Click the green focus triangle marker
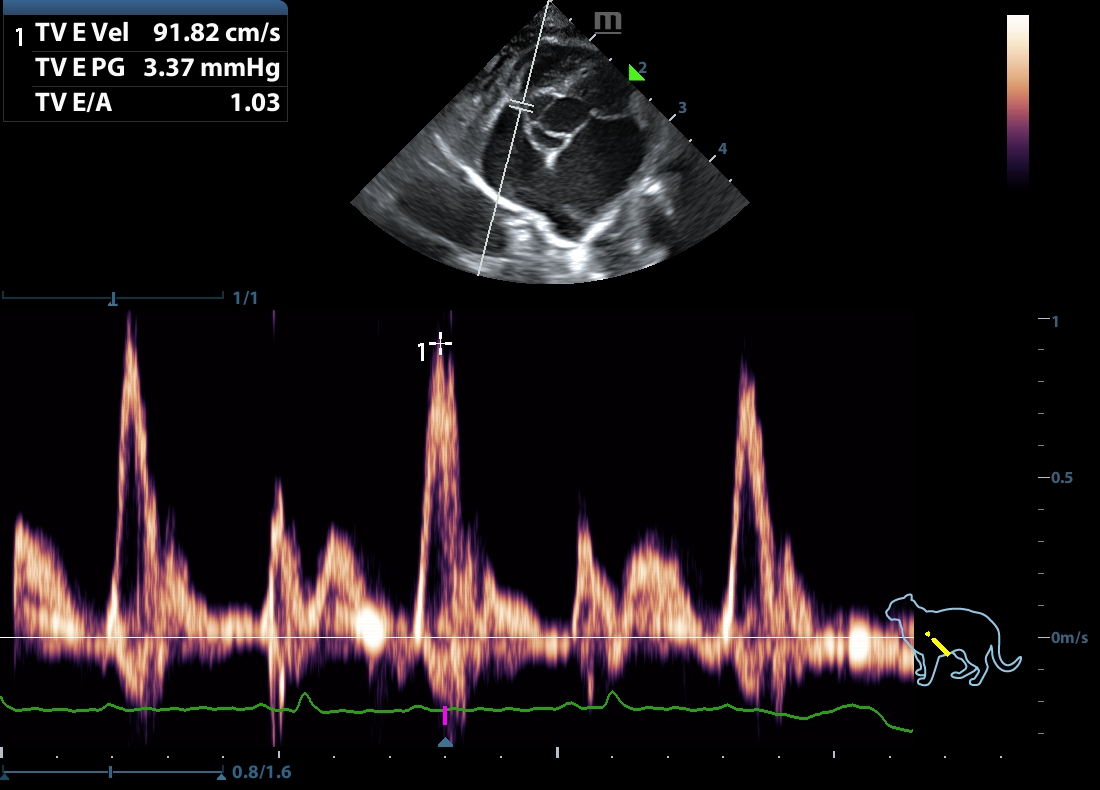 click(x=634, y=72)
